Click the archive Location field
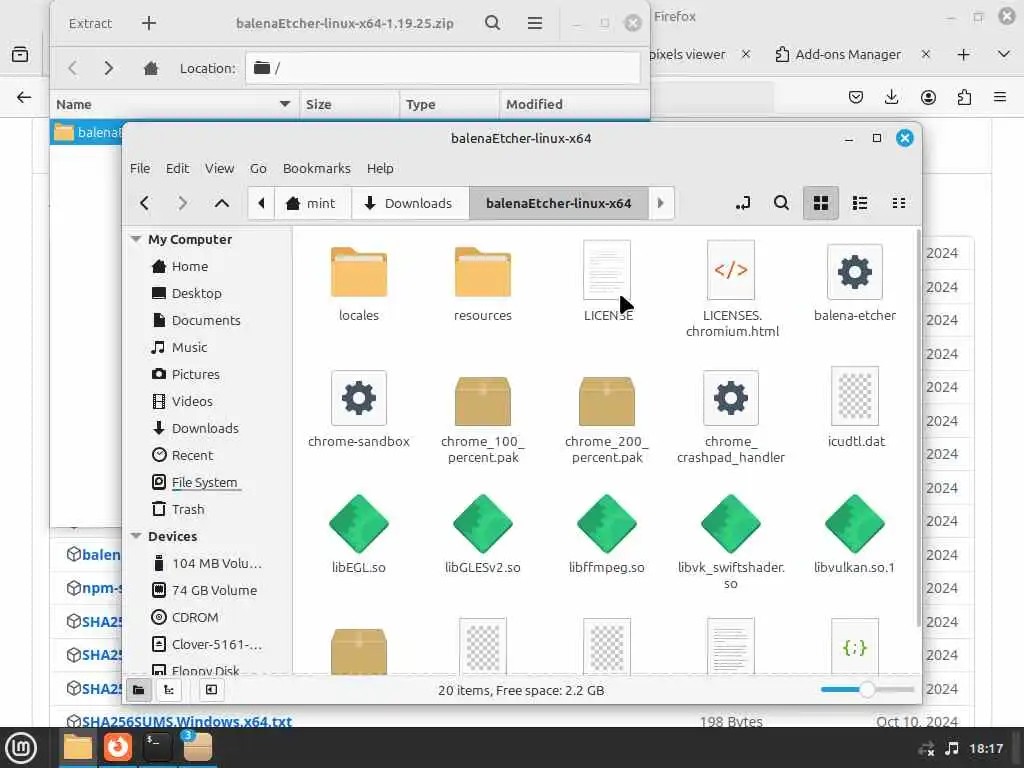The image size is (1024, 768). click(x=443, y=68)
